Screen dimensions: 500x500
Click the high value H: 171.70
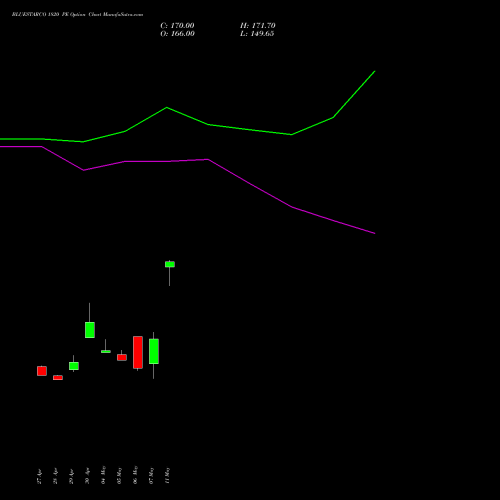tap(258, 26)
